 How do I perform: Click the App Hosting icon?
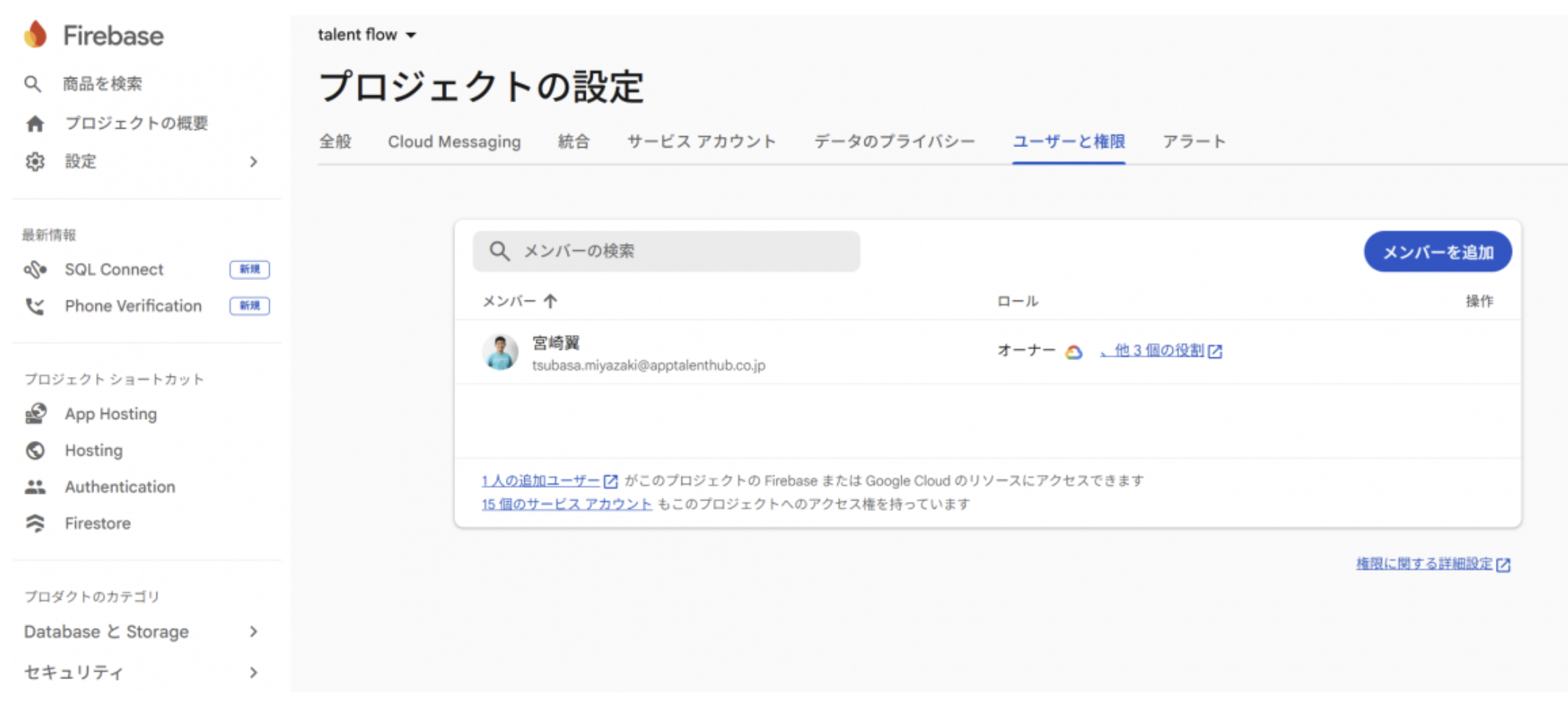click(35, 414)
